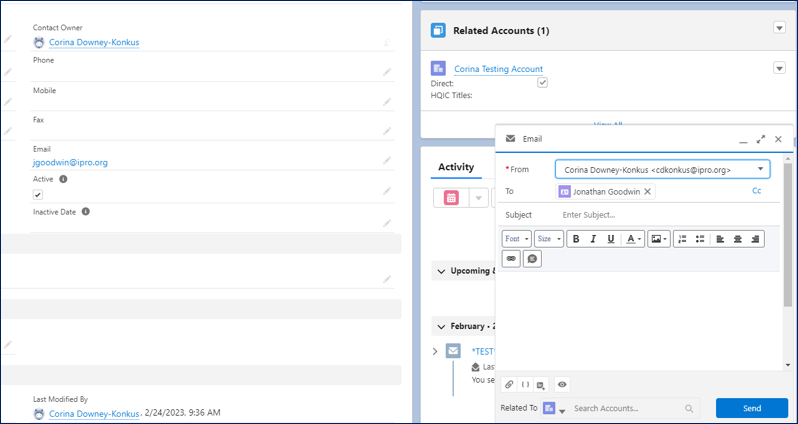Click the Search Accounts field

(629, 408)
